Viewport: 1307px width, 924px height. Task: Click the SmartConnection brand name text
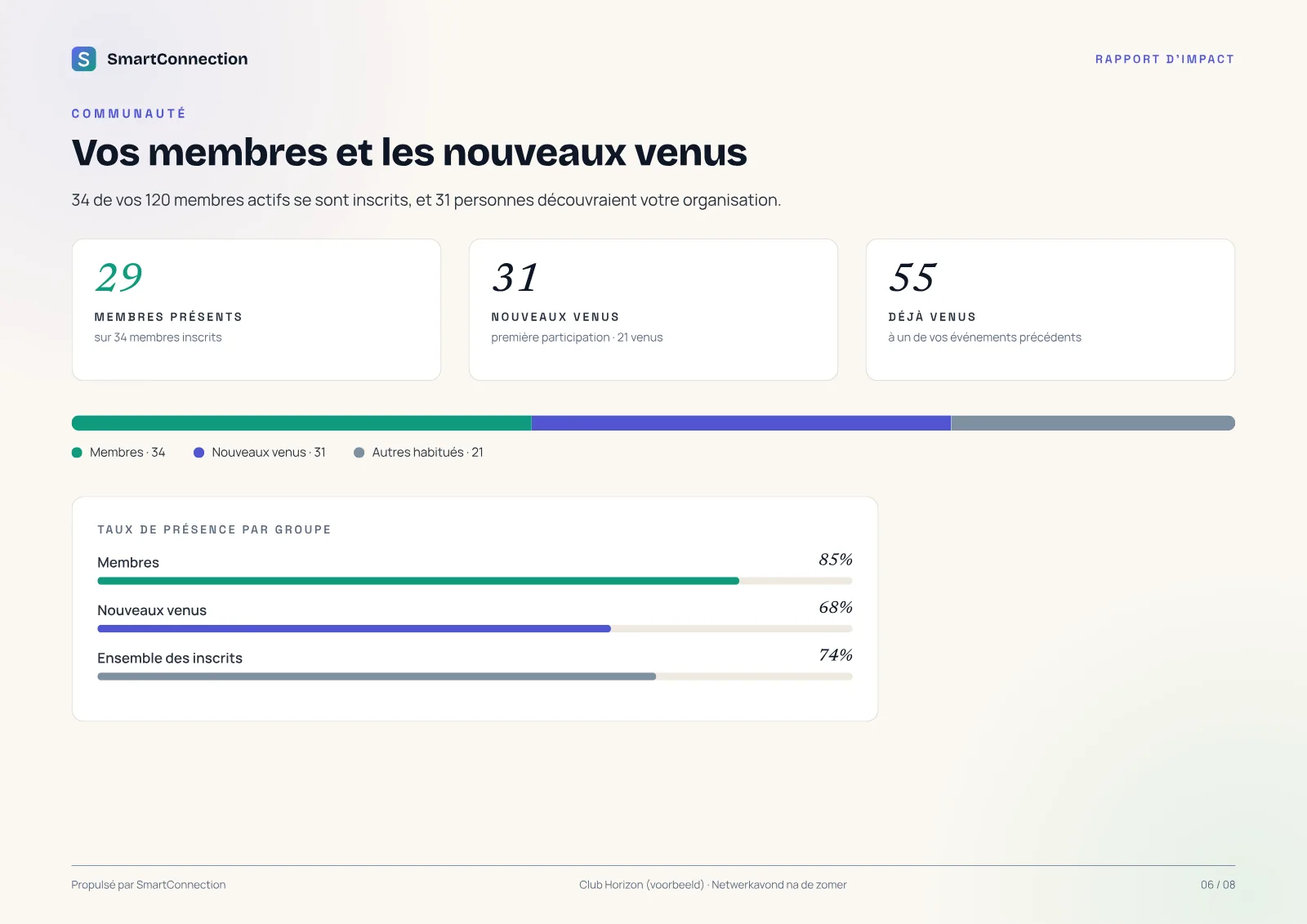point(177,59)
